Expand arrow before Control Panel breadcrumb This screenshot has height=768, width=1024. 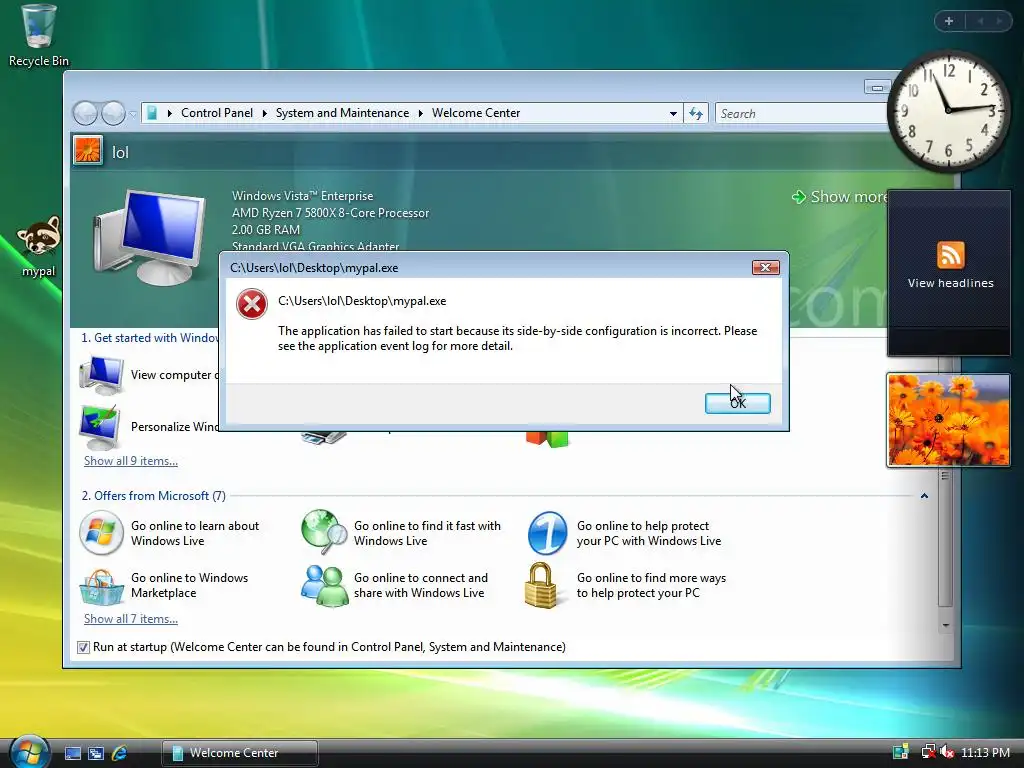170,114
